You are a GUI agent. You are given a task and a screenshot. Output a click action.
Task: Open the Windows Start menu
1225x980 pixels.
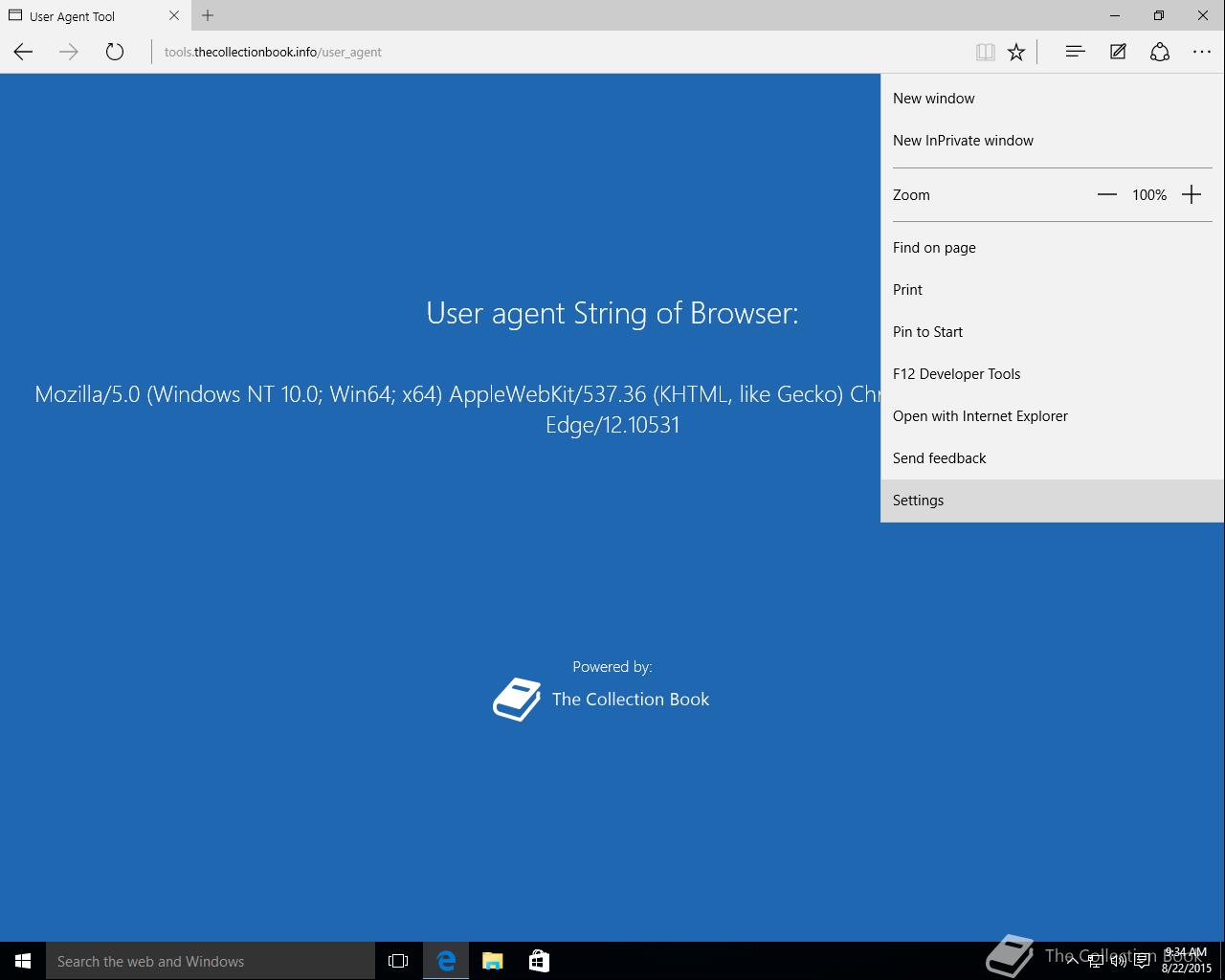(x=23, y=961)
